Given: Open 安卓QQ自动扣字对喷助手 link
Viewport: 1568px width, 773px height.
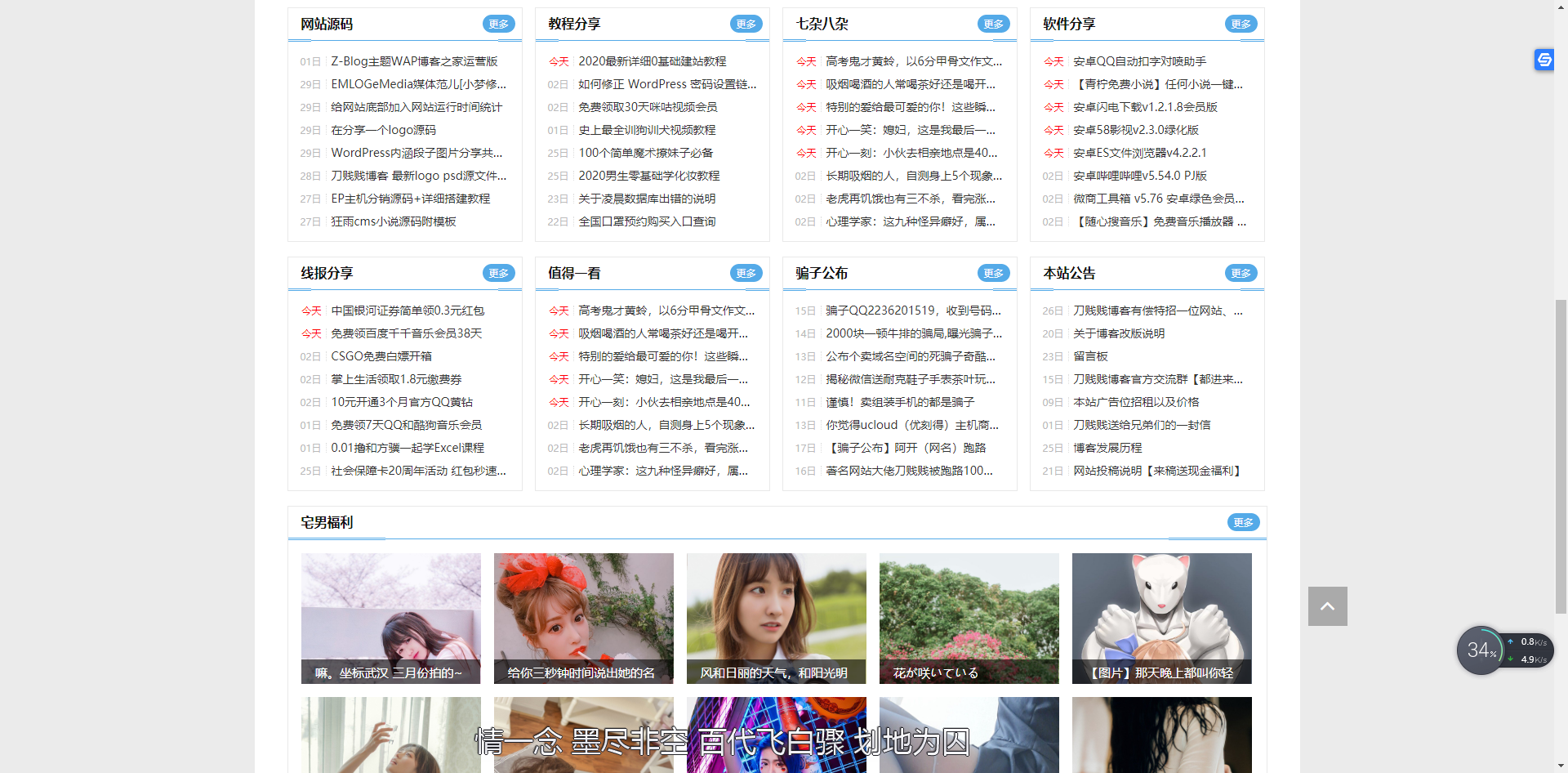Looking at the screenshot, I should click(1139, 61).
